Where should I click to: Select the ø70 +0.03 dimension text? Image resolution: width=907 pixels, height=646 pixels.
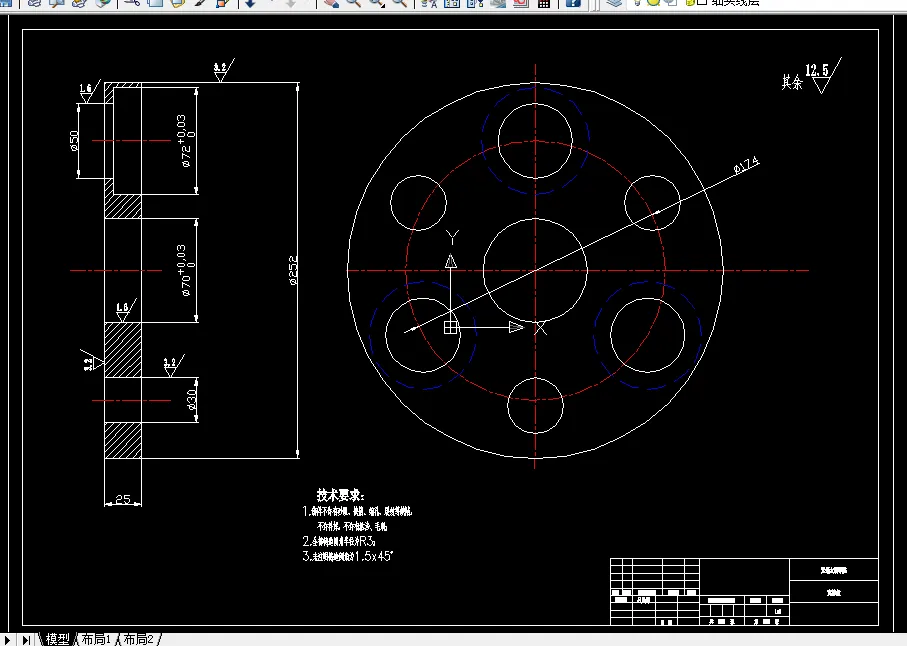[186, 270]
